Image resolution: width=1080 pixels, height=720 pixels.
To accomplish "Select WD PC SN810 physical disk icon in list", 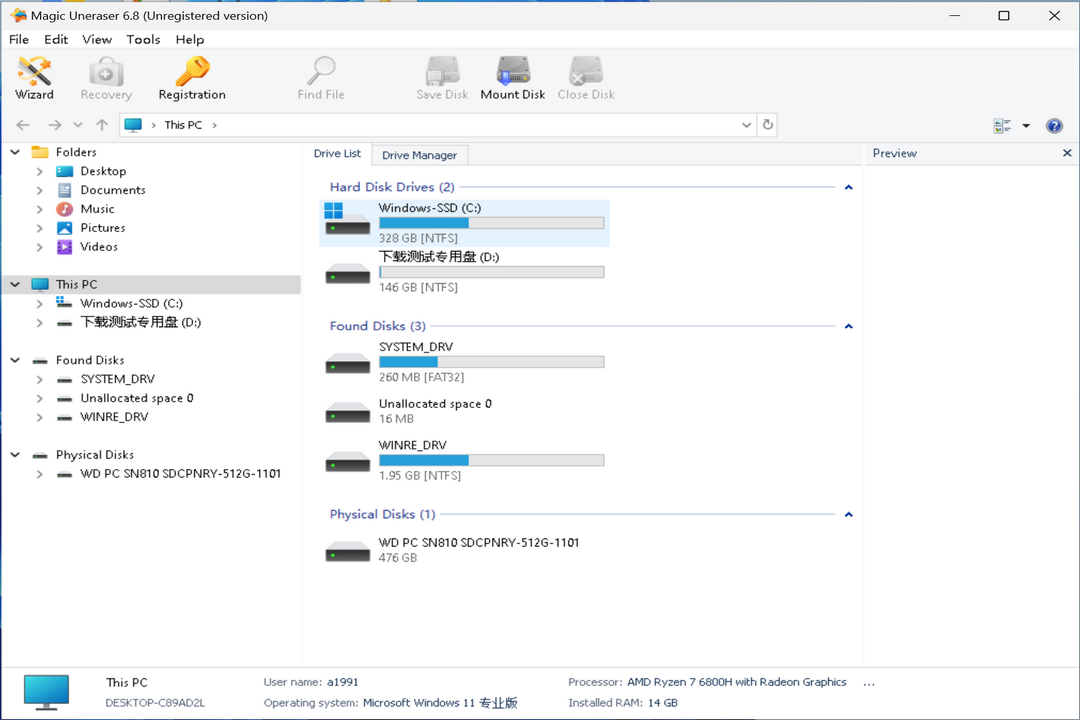I will coord(347,551).
